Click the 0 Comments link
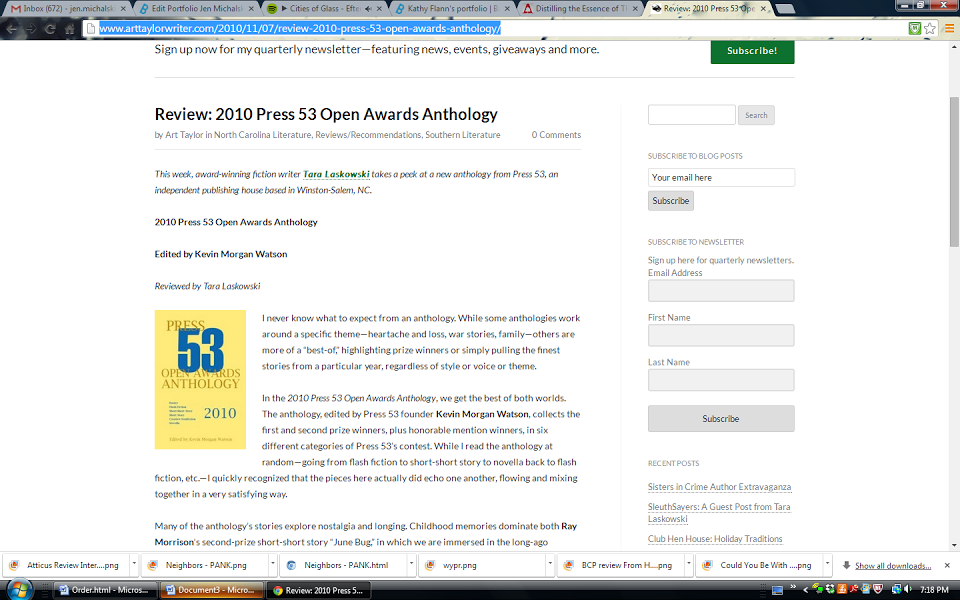This screenshot has height=600, width=960. (x=556, y=135)
